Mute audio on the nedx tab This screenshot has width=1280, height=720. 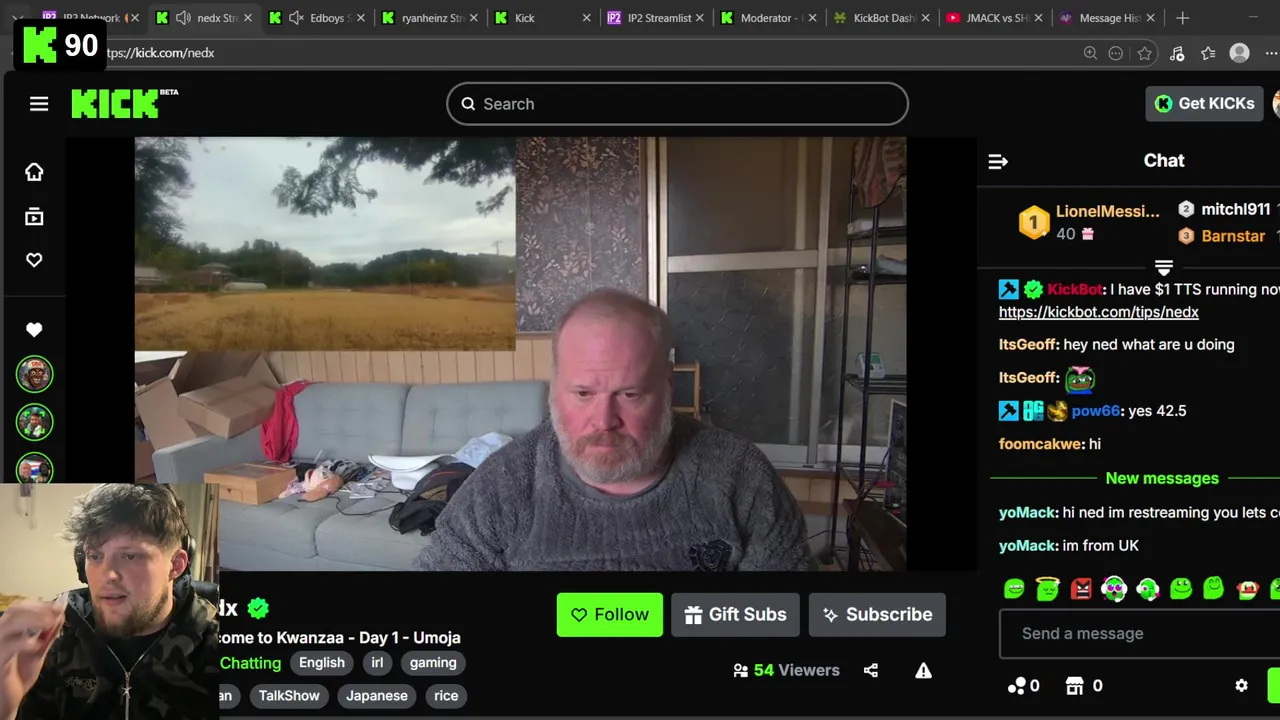[x=183, y=18]
